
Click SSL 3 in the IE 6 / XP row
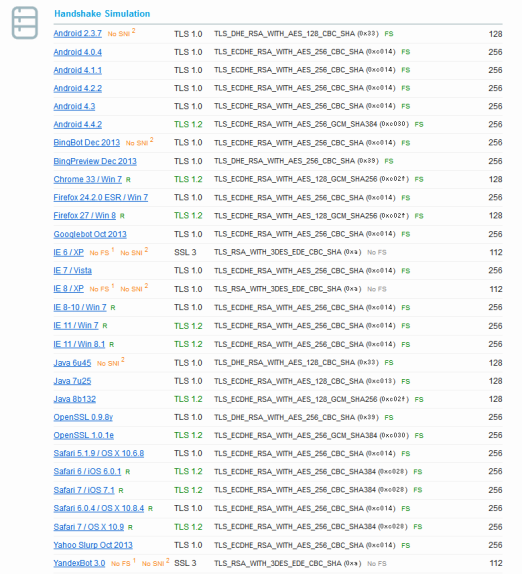(185, 252)
